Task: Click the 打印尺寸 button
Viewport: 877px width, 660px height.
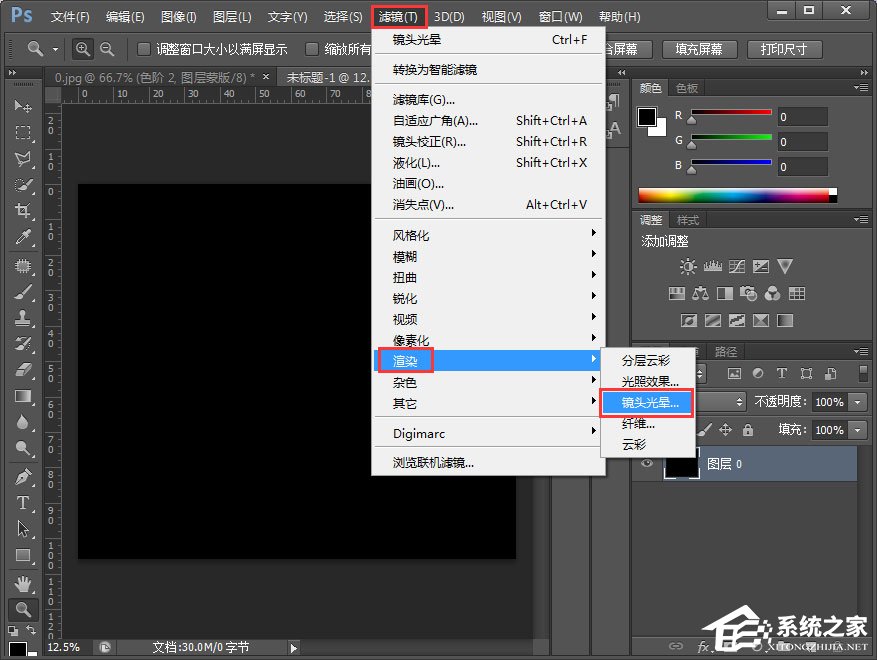Action: [783, 49]
